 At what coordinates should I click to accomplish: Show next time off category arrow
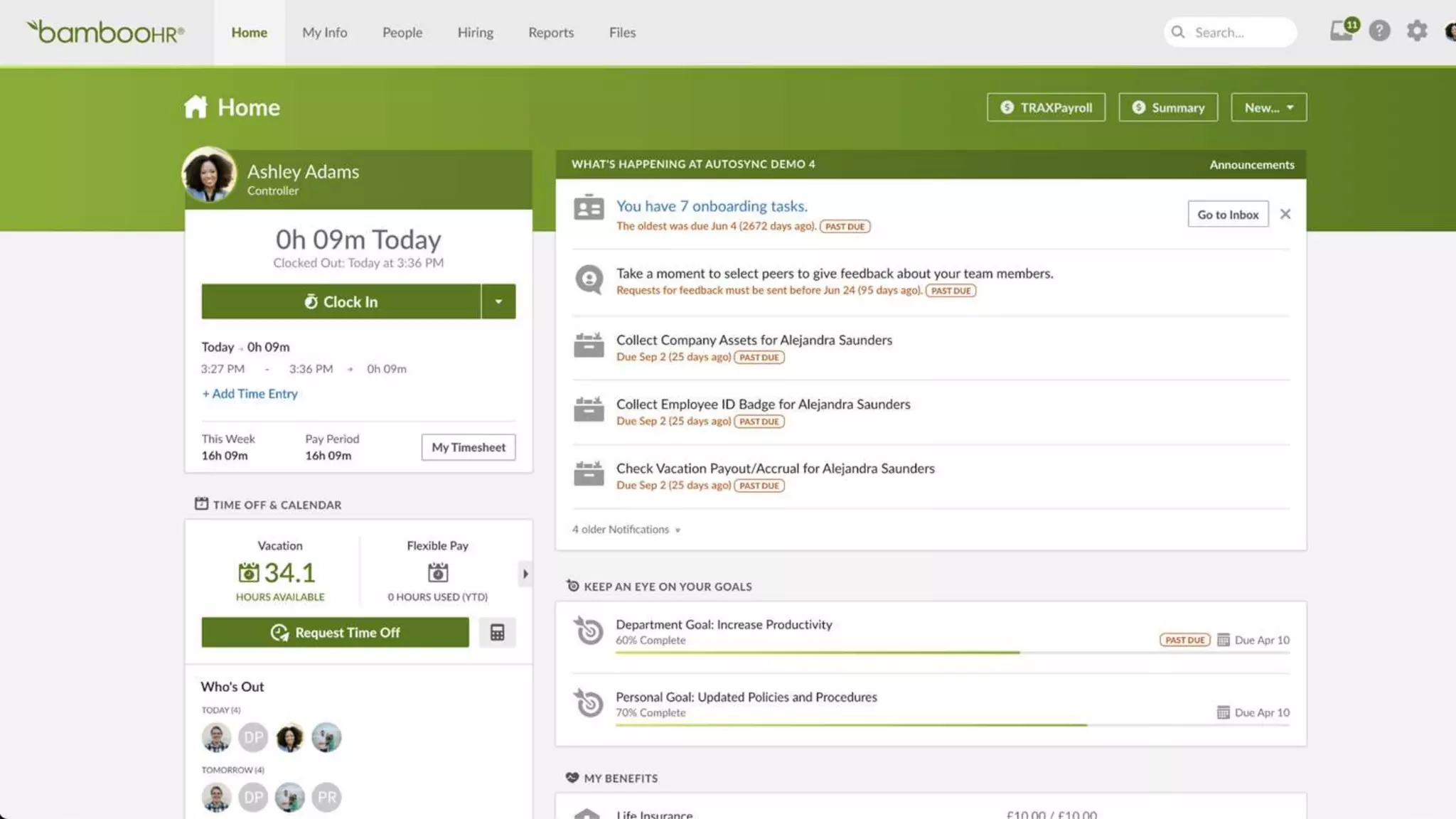coord(525,574)
